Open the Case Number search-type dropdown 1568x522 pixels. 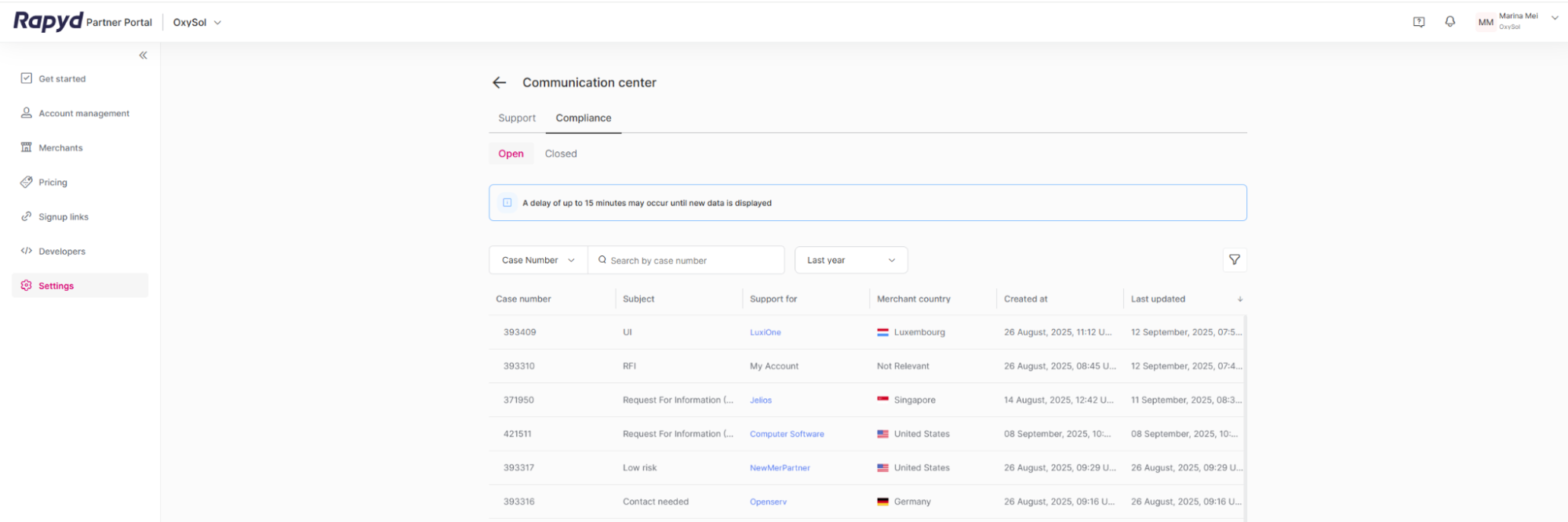(x=538, y=260)
